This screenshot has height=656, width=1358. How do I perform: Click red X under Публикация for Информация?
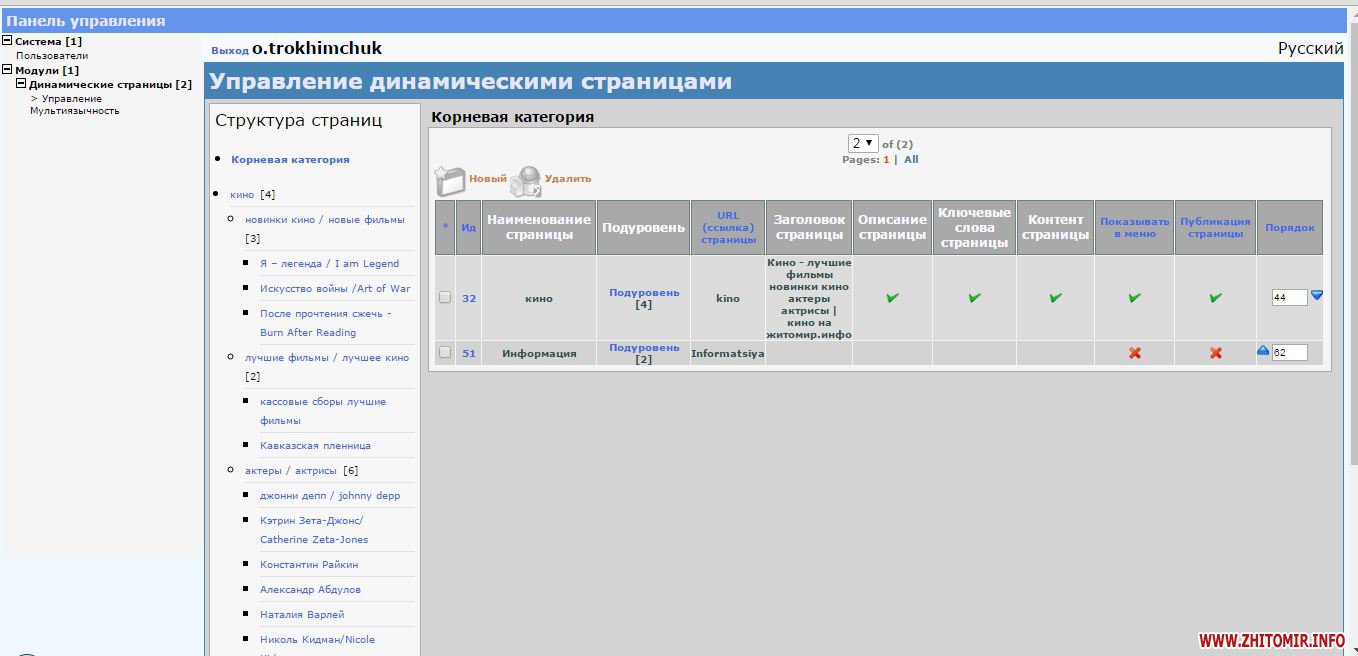coord(1215,353)
